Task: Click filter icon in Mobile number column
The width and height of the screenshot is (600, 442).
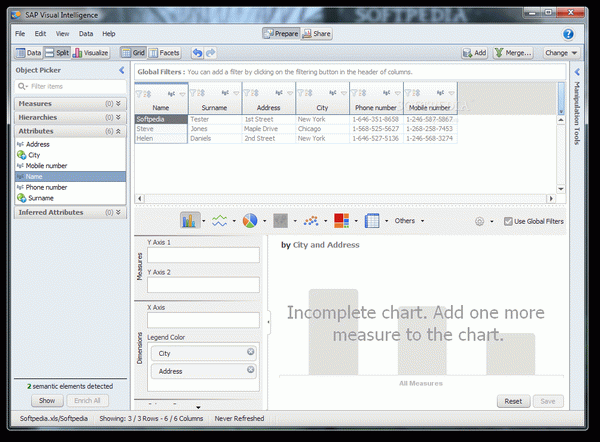Action: pyautogui.click(x=408, y=93)
